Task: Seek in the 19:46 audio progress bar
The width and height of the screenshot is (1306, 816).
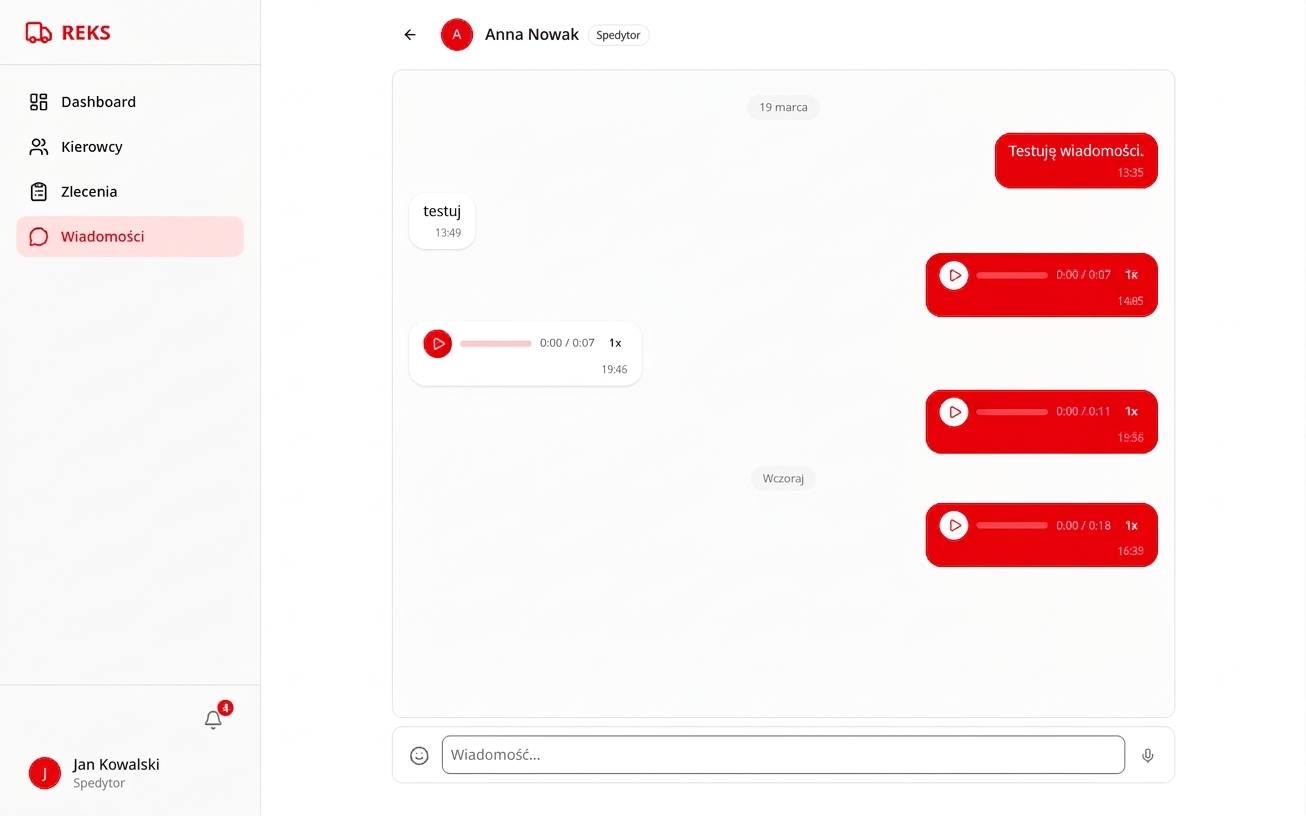Action: point(496,344)
